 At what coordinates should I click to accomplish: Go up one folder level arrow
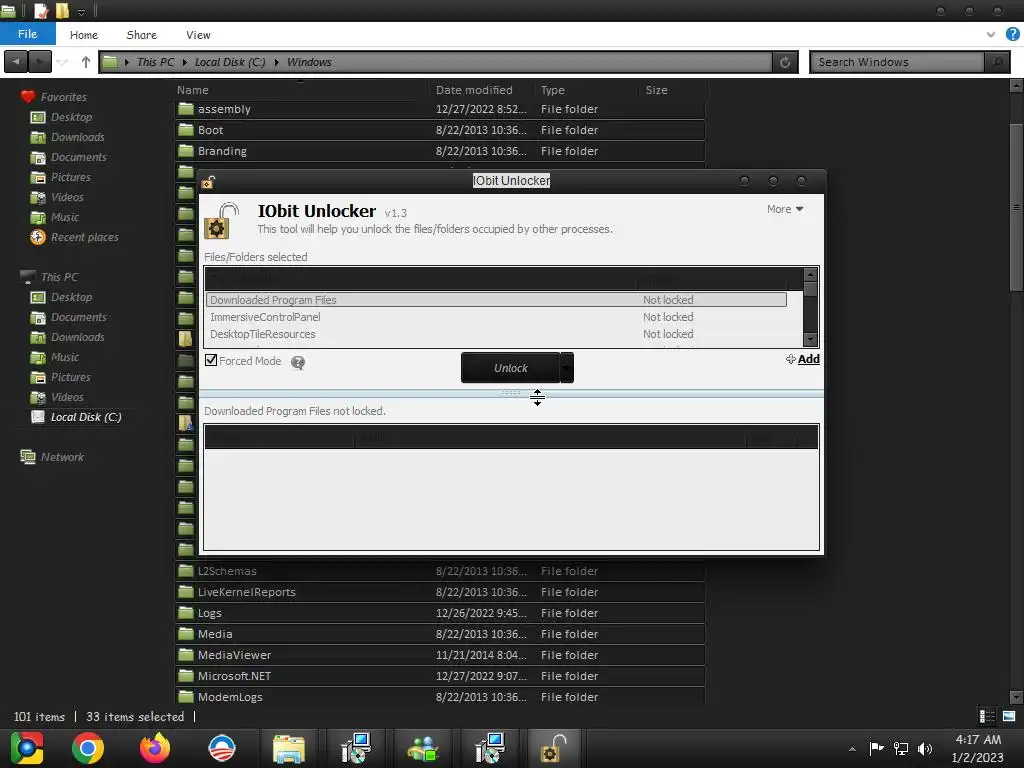coord(86,62)
